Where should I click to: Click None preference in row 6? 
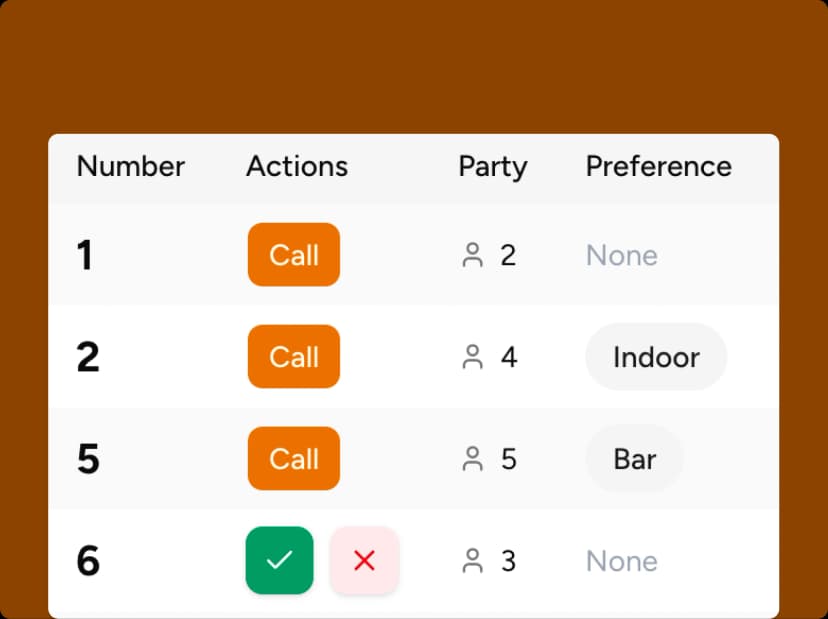[621, 561]
